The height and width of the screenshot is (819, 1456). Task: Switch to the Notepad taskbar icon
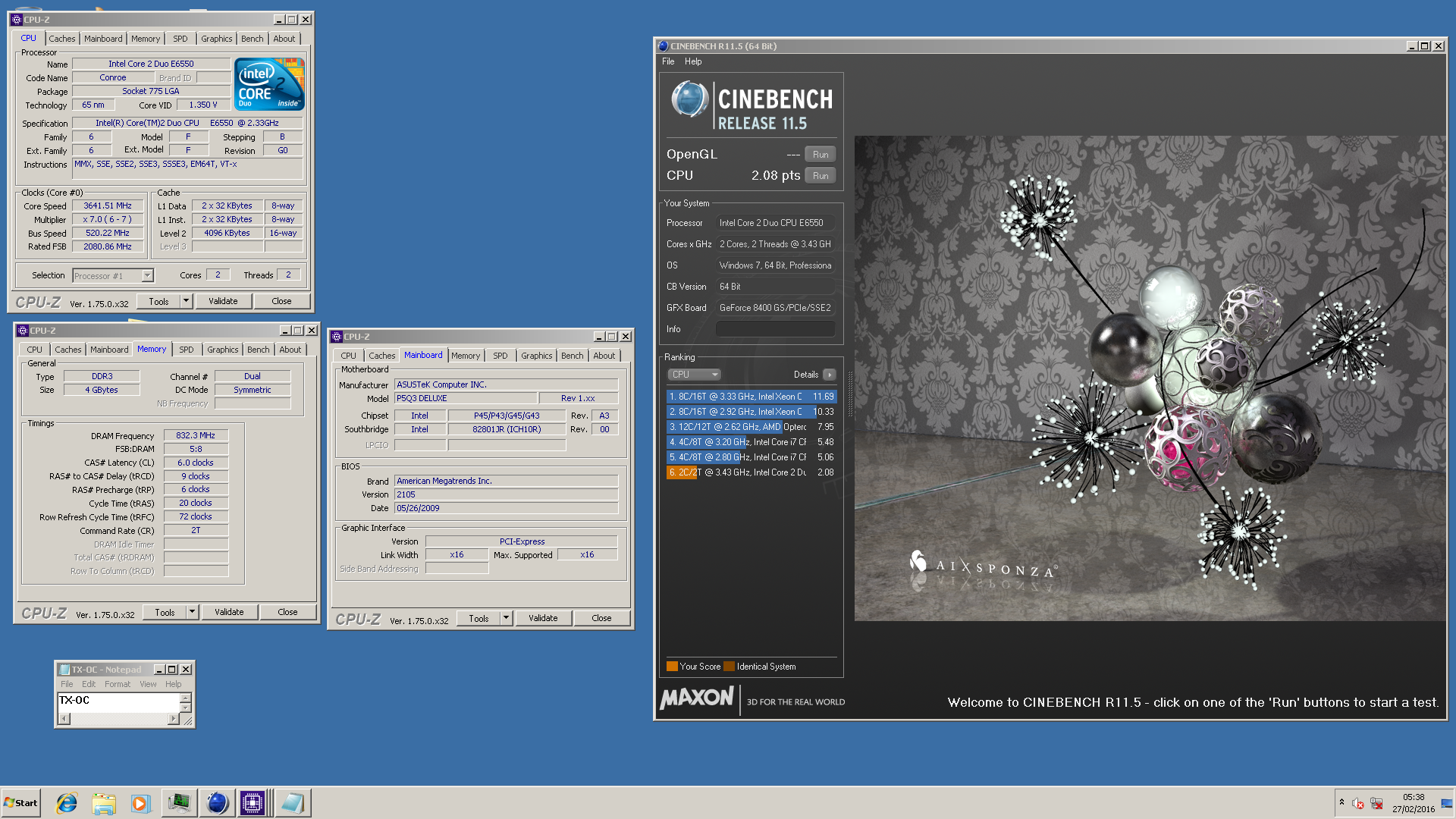click(x=292, y=803)
